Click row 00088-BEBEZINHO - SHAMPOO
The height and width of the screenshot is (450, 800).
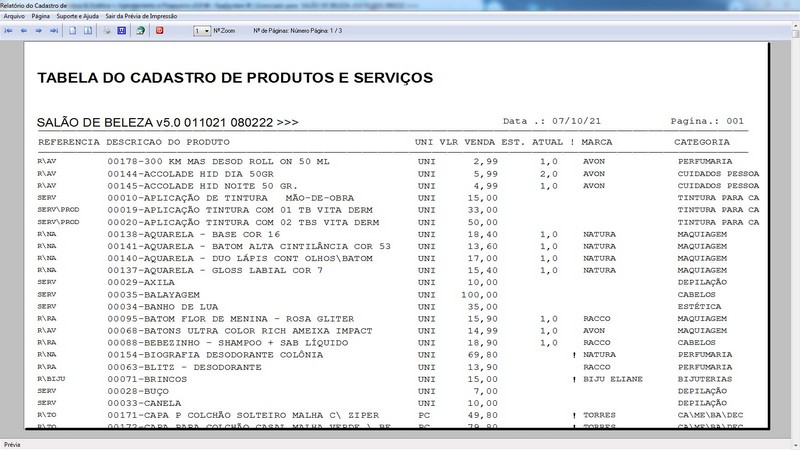[398, 343]
